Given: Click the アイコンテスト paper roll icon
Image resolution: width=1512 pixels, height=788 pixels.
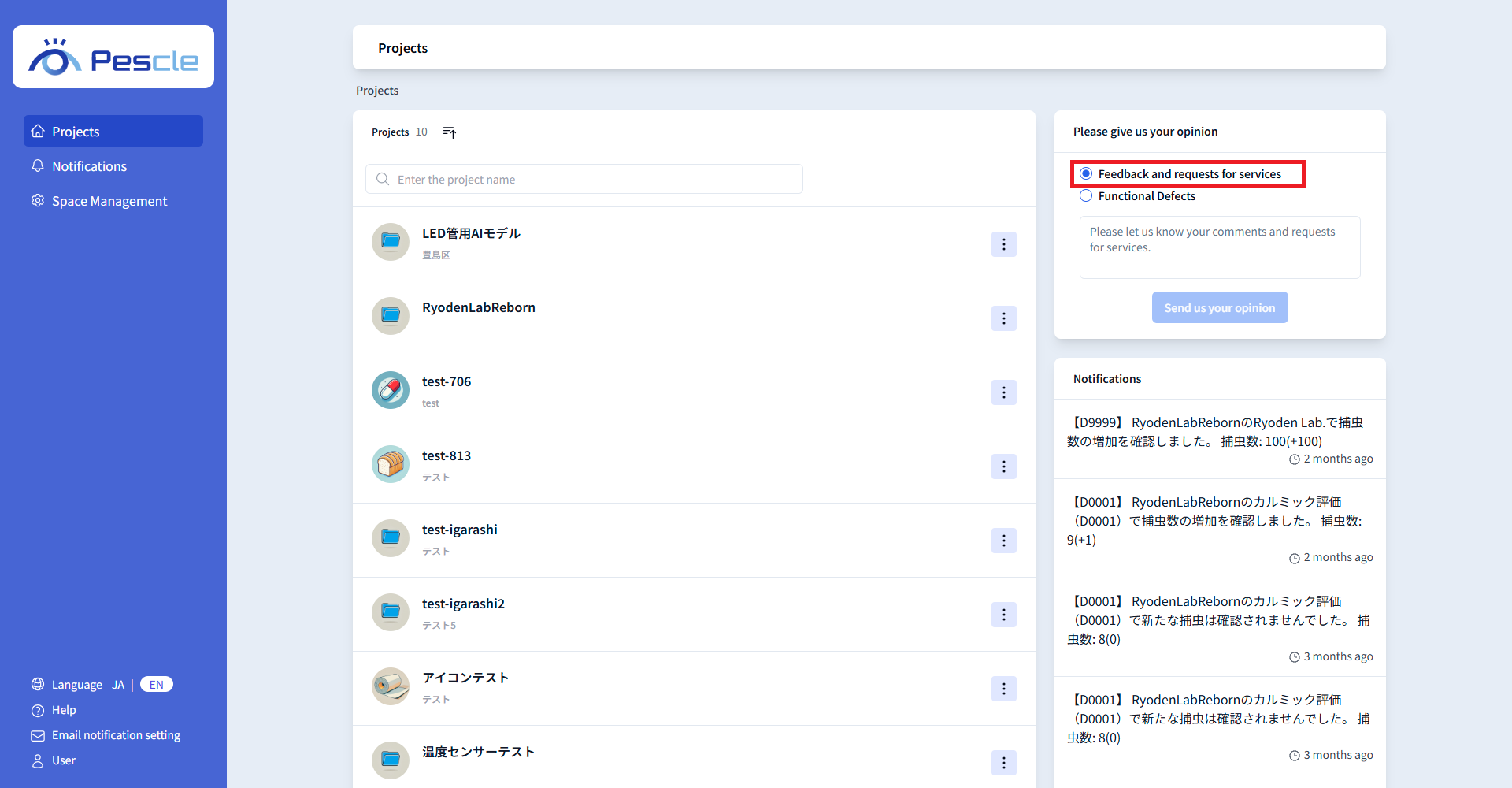Looking at the screenshot, I should pyautogui.click(x=391, y=686).
